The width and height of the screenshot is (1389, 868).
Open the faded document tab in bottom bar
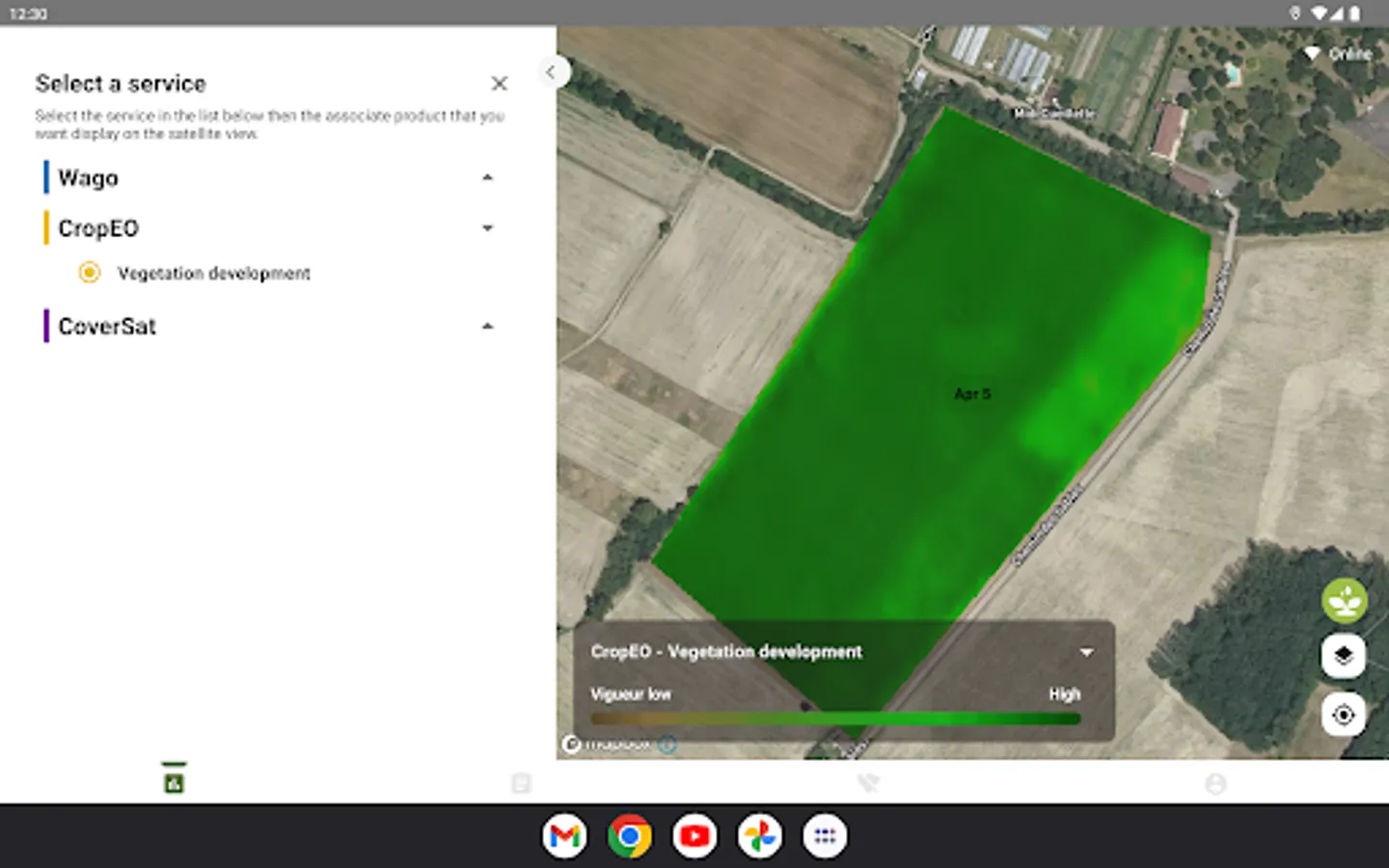521,783
